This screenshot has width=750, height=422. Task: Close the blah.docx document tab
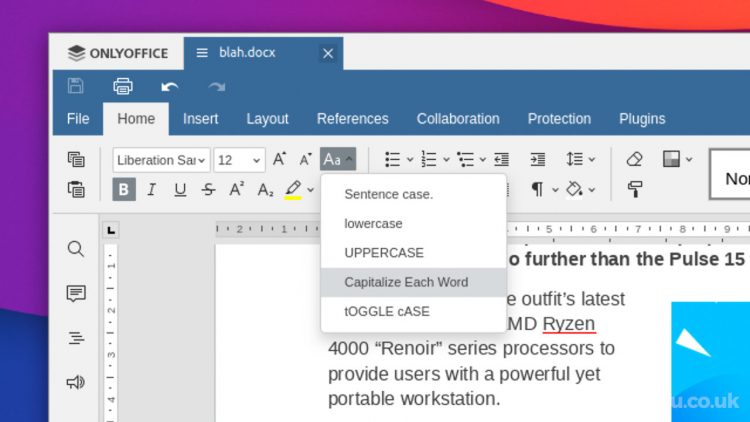pyautogui.click(x=328, y=53)
